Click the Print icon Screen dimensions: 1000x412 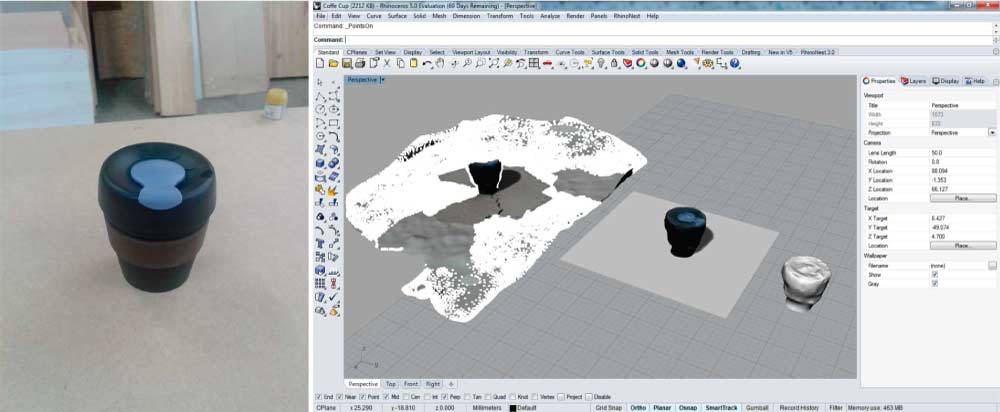(x=360, y=64)
